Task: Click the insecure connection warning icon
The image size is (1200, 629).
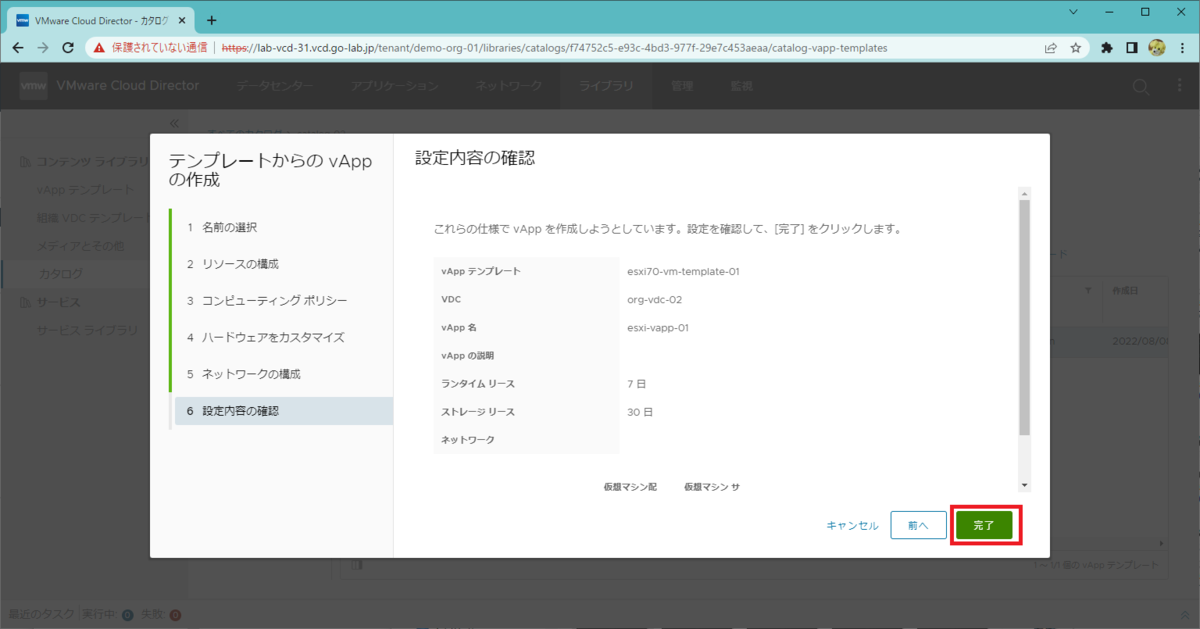Action: pyautogui.click(x=99, y=47)
